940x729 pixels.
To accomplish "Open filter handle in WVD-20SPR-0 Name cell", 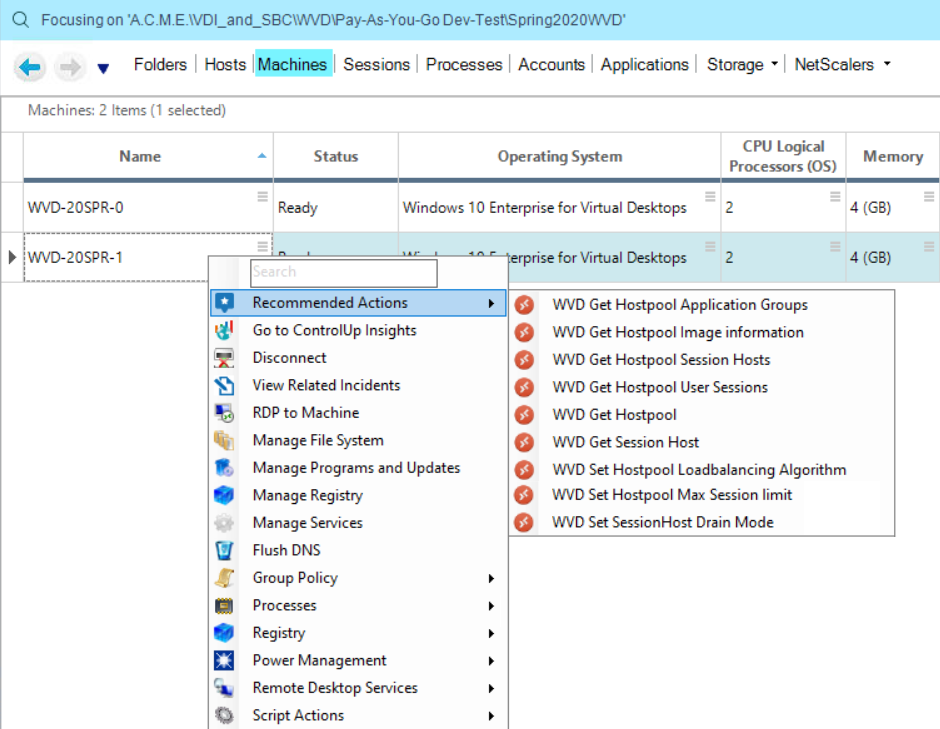I will 263,197.
